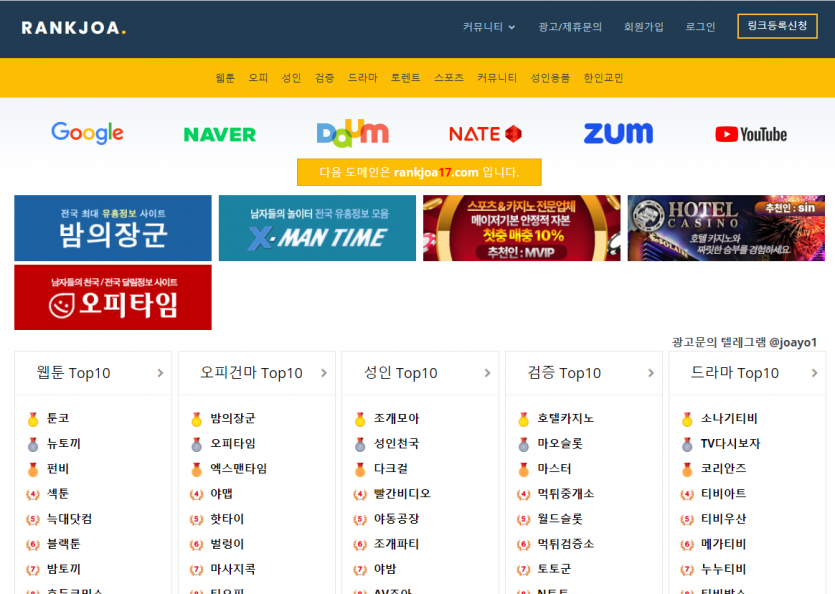Select 웹툰 in the yellow category bar
The image size is (835, 594).
click(x=225, y=78)
